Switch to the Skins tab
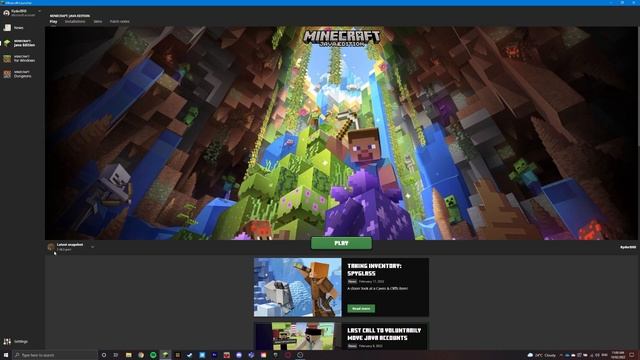The width and height of the screenshot is (640, 360). (x=98, y=21)
